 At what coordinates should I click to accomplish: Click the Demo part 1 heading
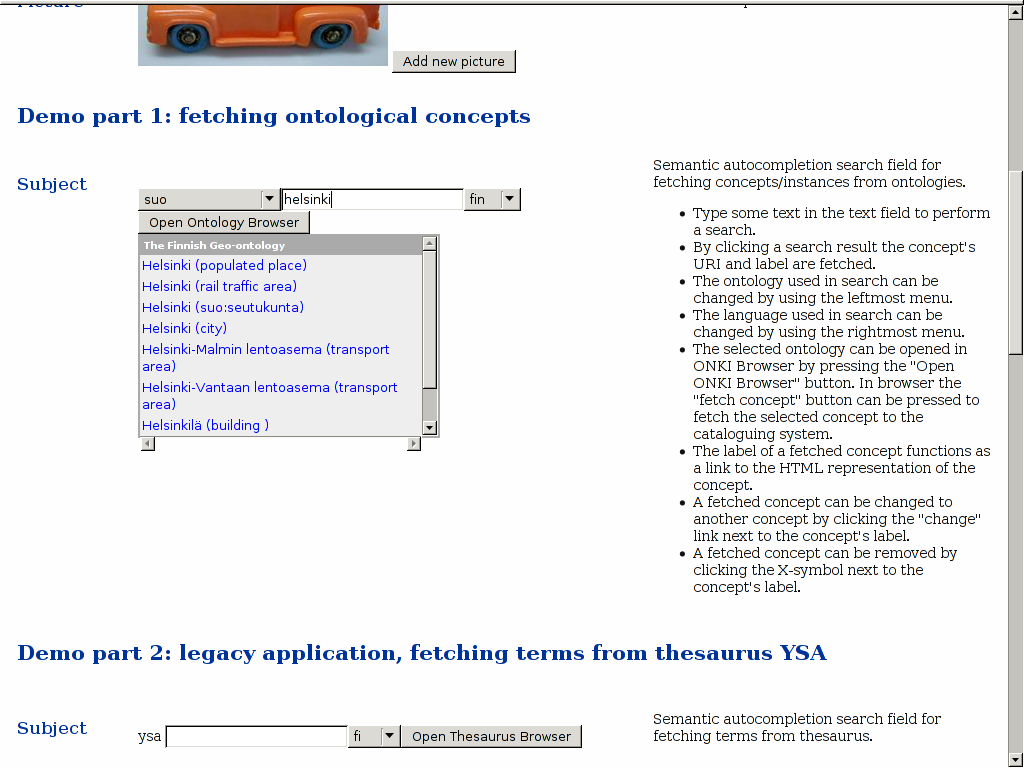(x=274, y=116)
